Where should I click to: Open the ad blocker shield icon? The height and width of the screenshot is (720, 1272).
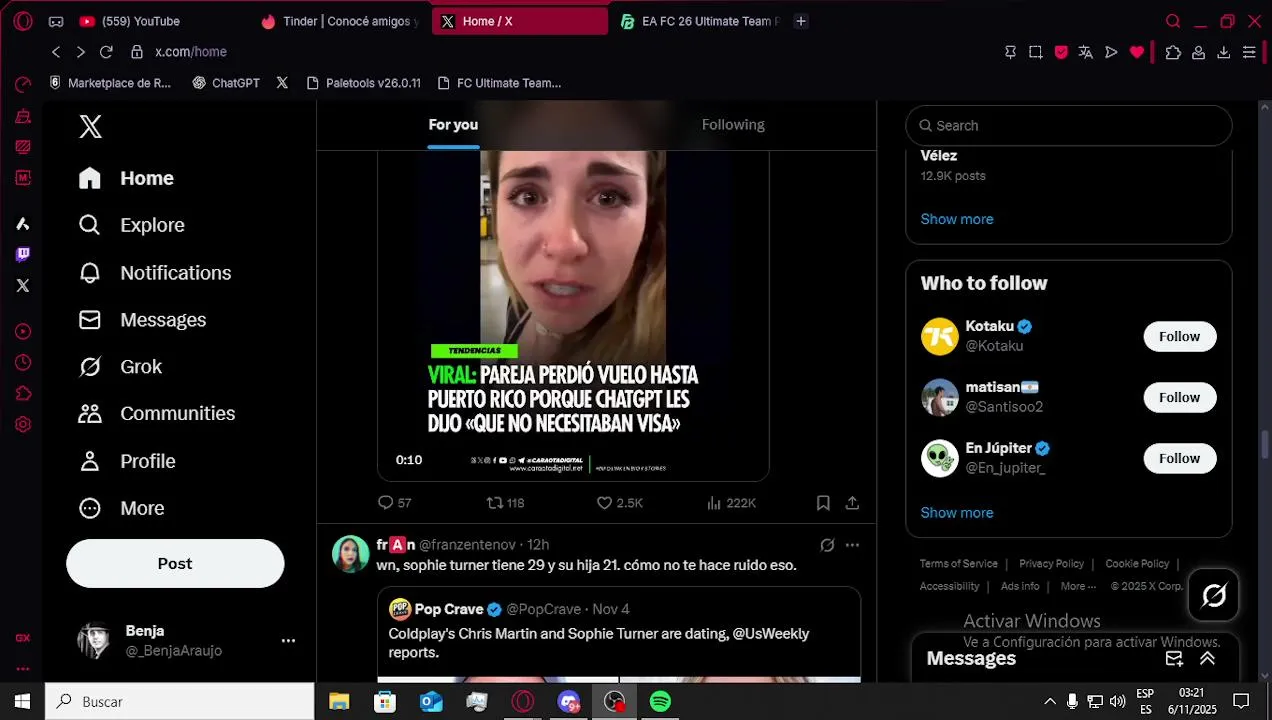1061,52
